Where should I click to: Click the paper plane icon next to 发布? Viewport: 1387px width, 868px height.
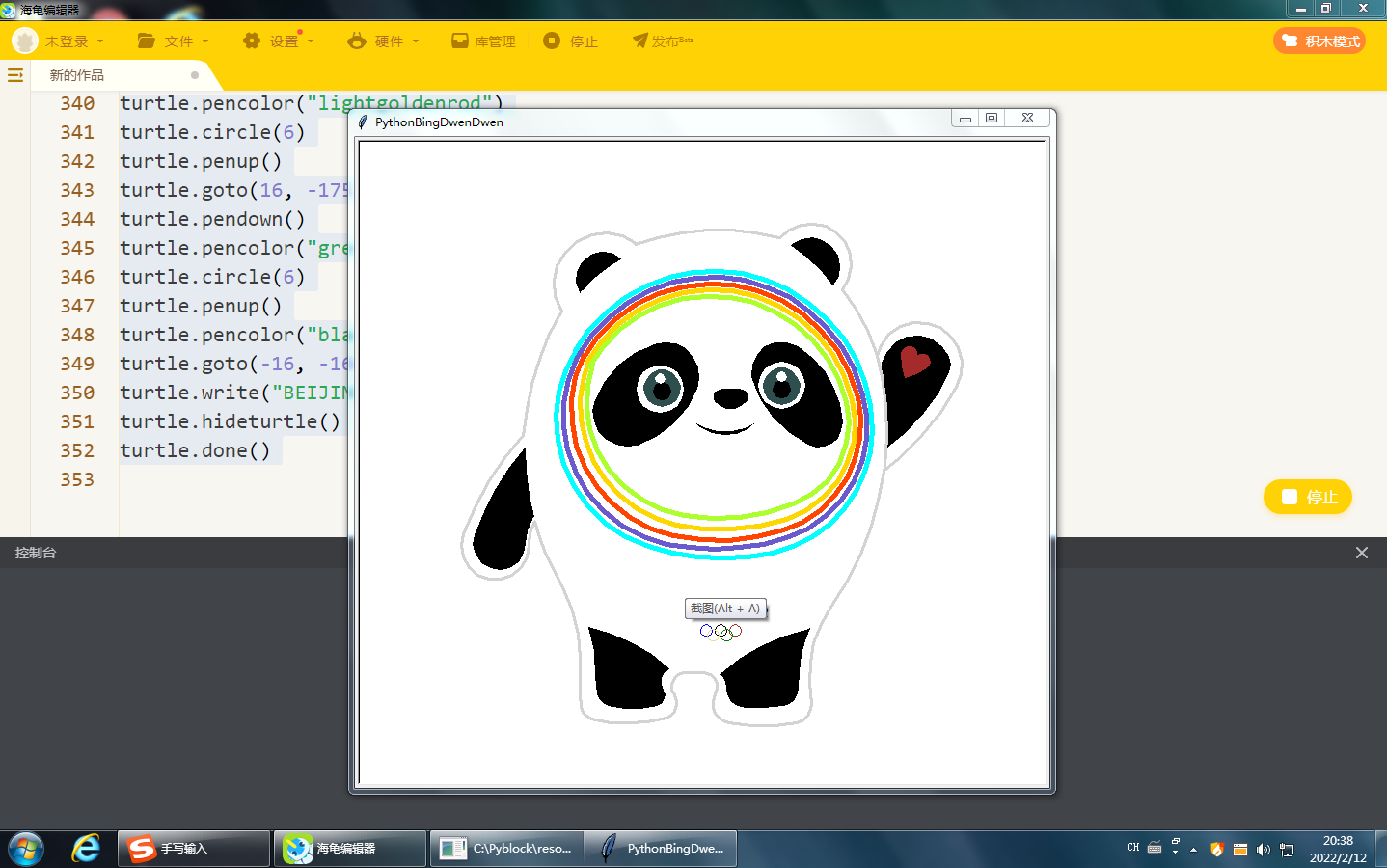pos(639,41)
